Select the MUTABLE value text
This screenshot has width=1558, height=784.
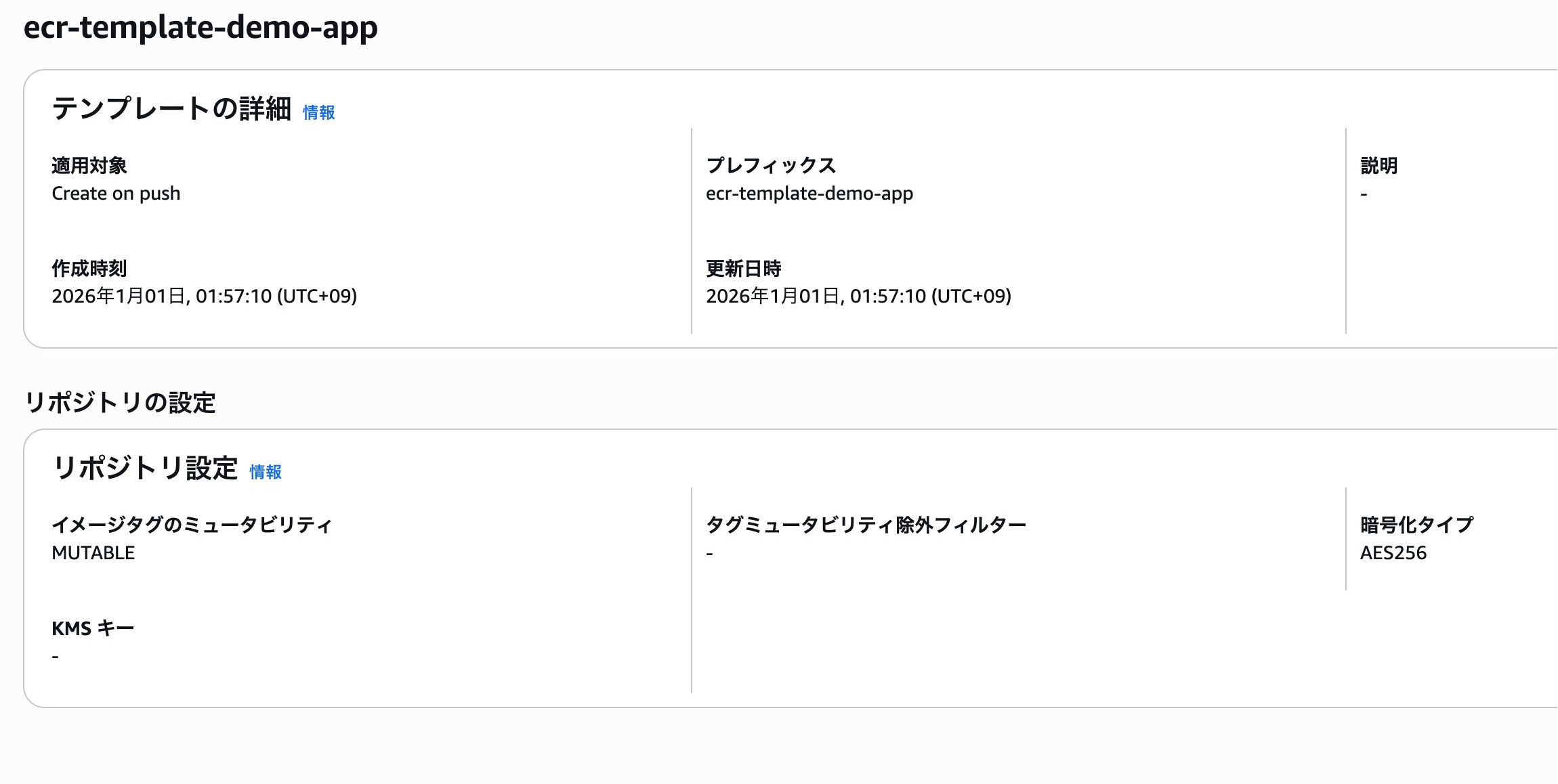[93, 553]
